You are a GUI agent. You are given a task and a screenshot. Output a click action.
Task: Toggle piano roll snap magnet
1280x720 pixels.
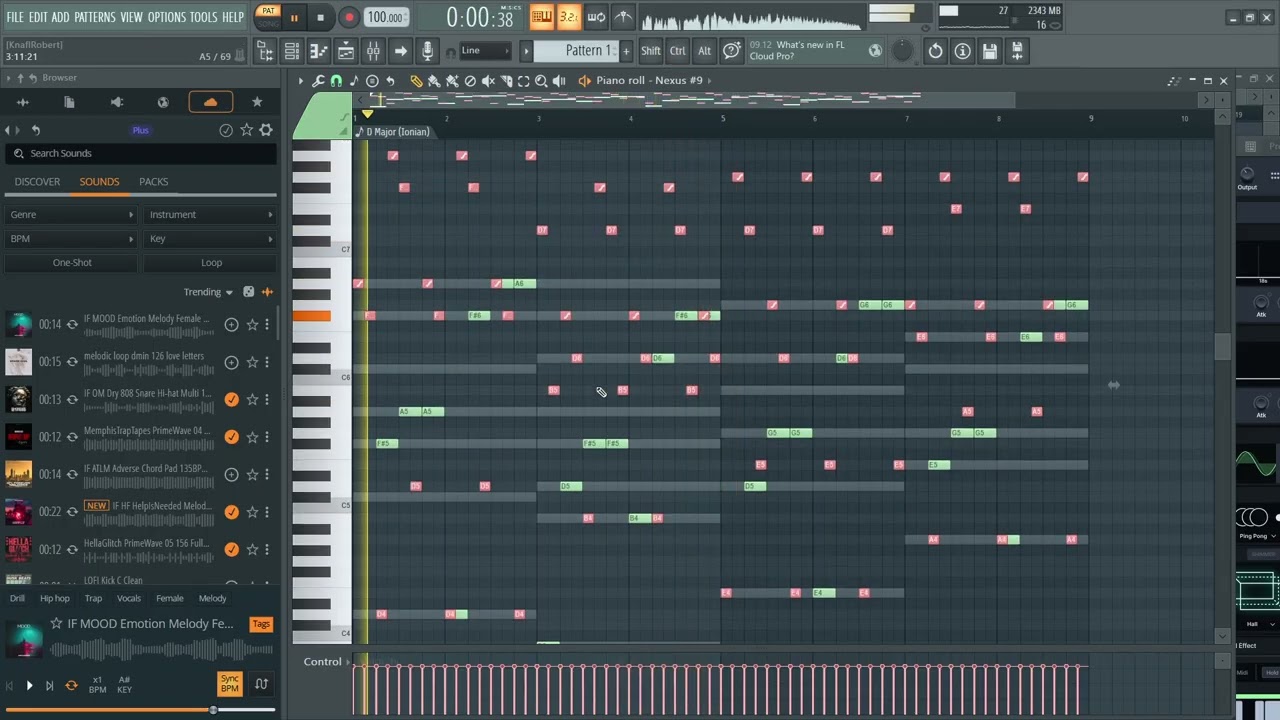pos(336,81)
